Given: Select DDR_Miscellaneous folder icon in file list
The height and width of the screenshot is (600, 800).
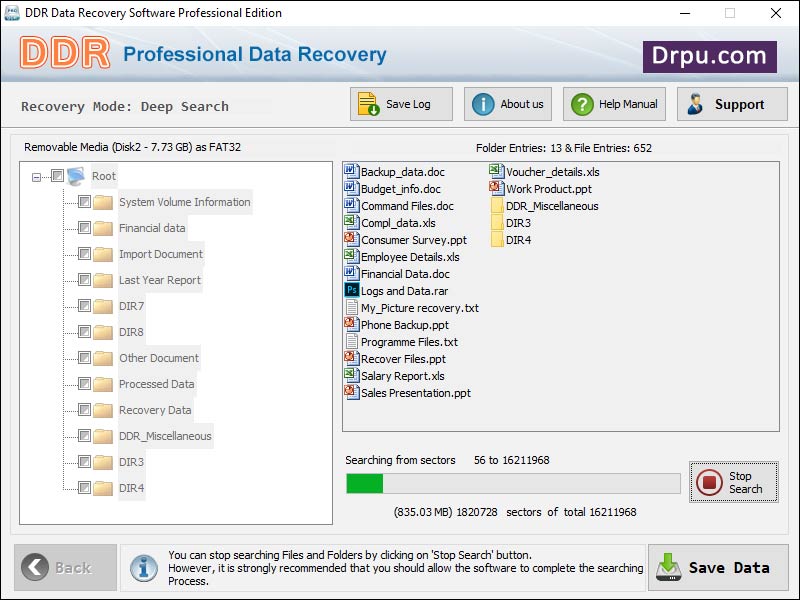Looking at the screenshot, I should (x=497, y=205).
